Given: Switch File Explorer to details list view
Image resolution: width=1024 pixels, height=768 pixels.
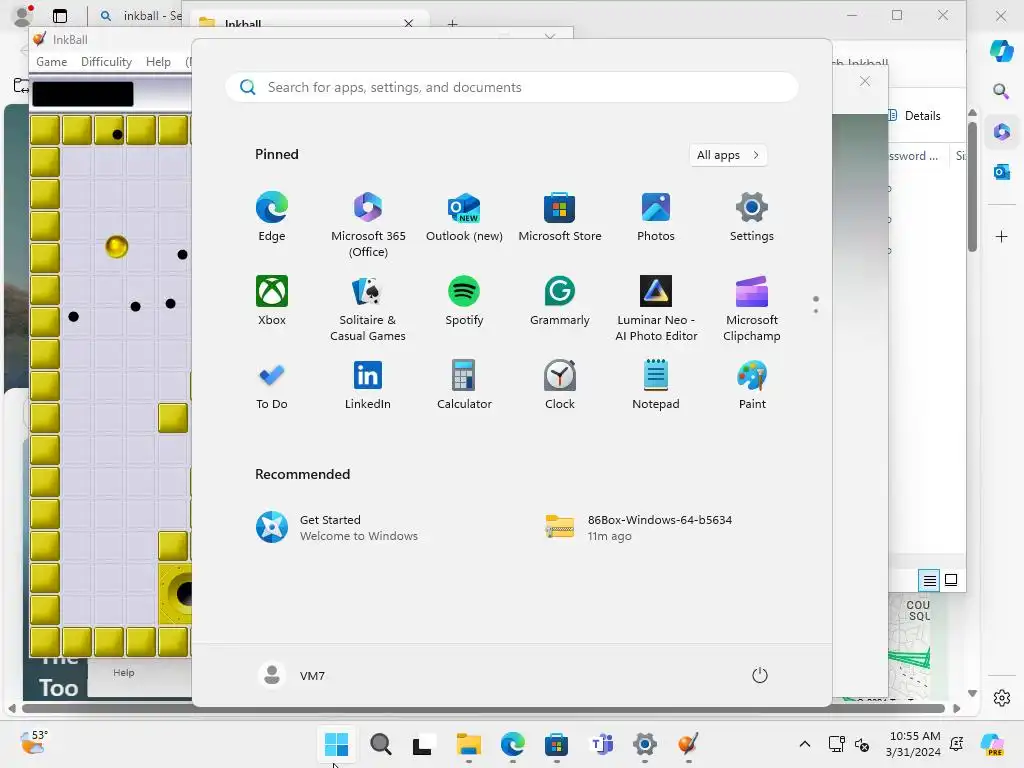Looking at the screenshot, I should click(x=929, y=580).
